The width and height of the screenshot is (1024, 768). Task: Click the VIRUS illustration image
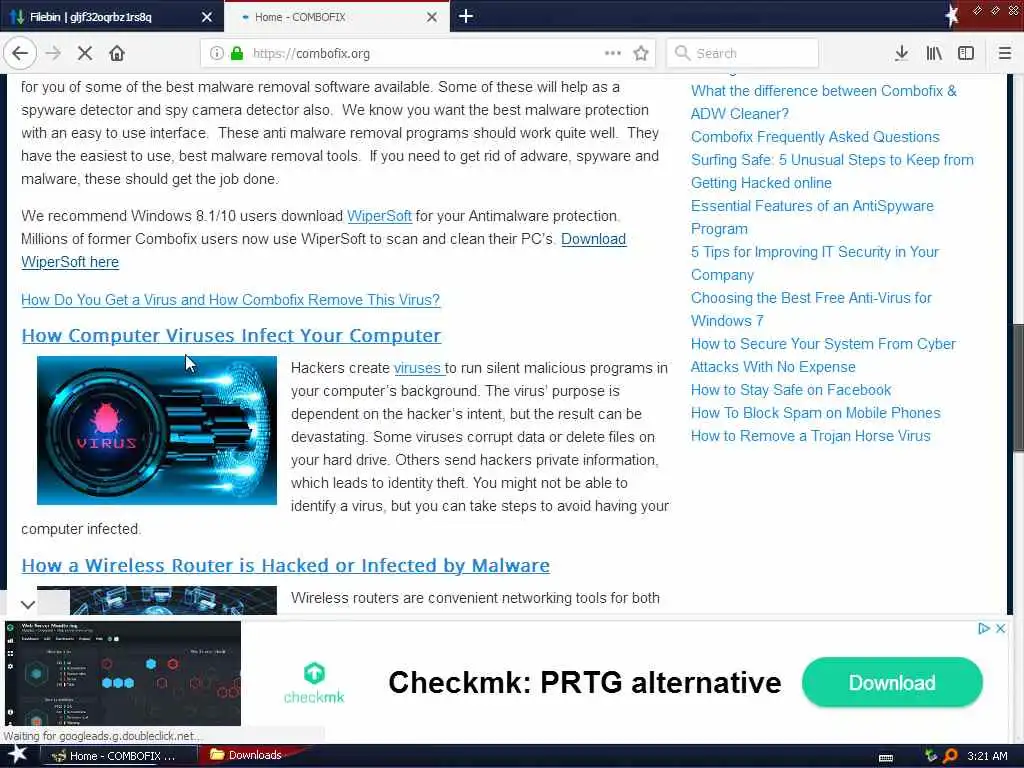pos(157,430)
